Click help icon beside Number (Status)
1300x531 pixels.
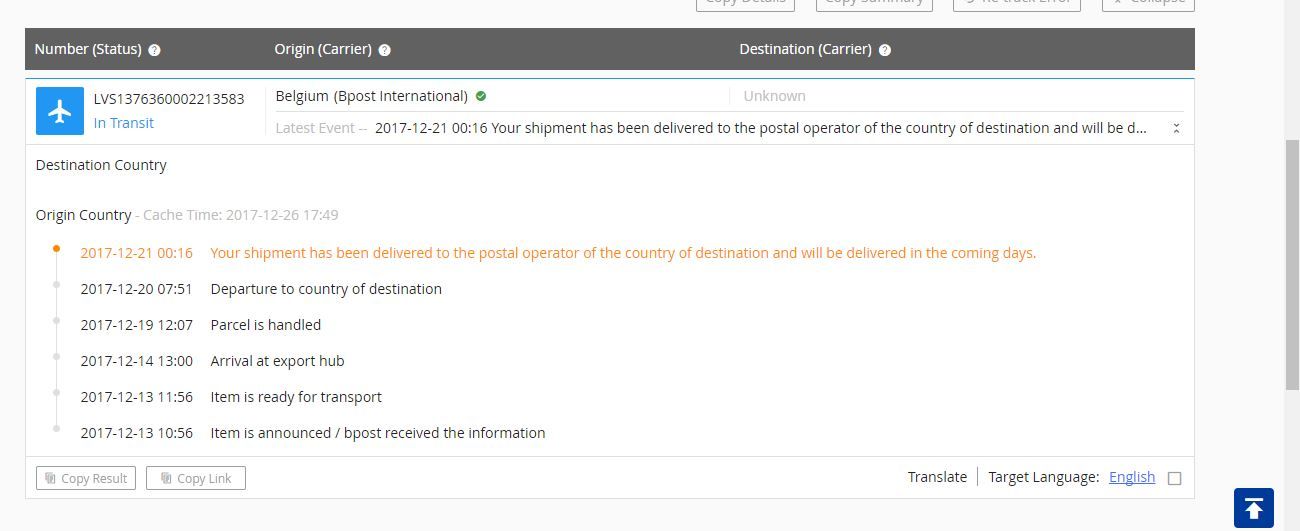tap(154, 50)
